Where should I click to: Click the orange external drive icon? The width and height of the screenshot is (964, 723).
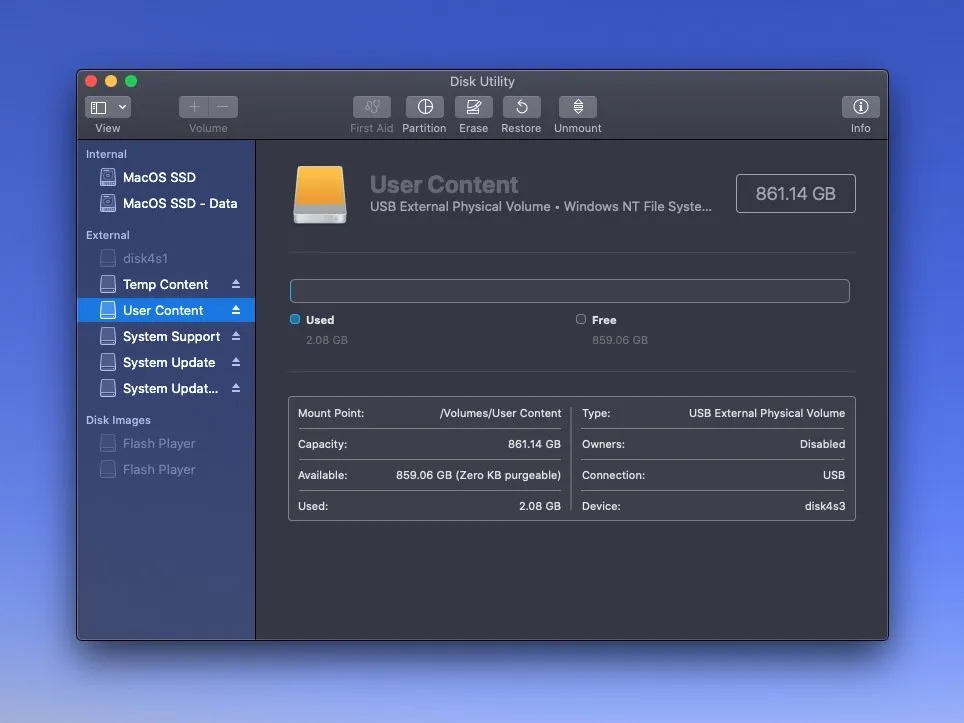(320, 194)
